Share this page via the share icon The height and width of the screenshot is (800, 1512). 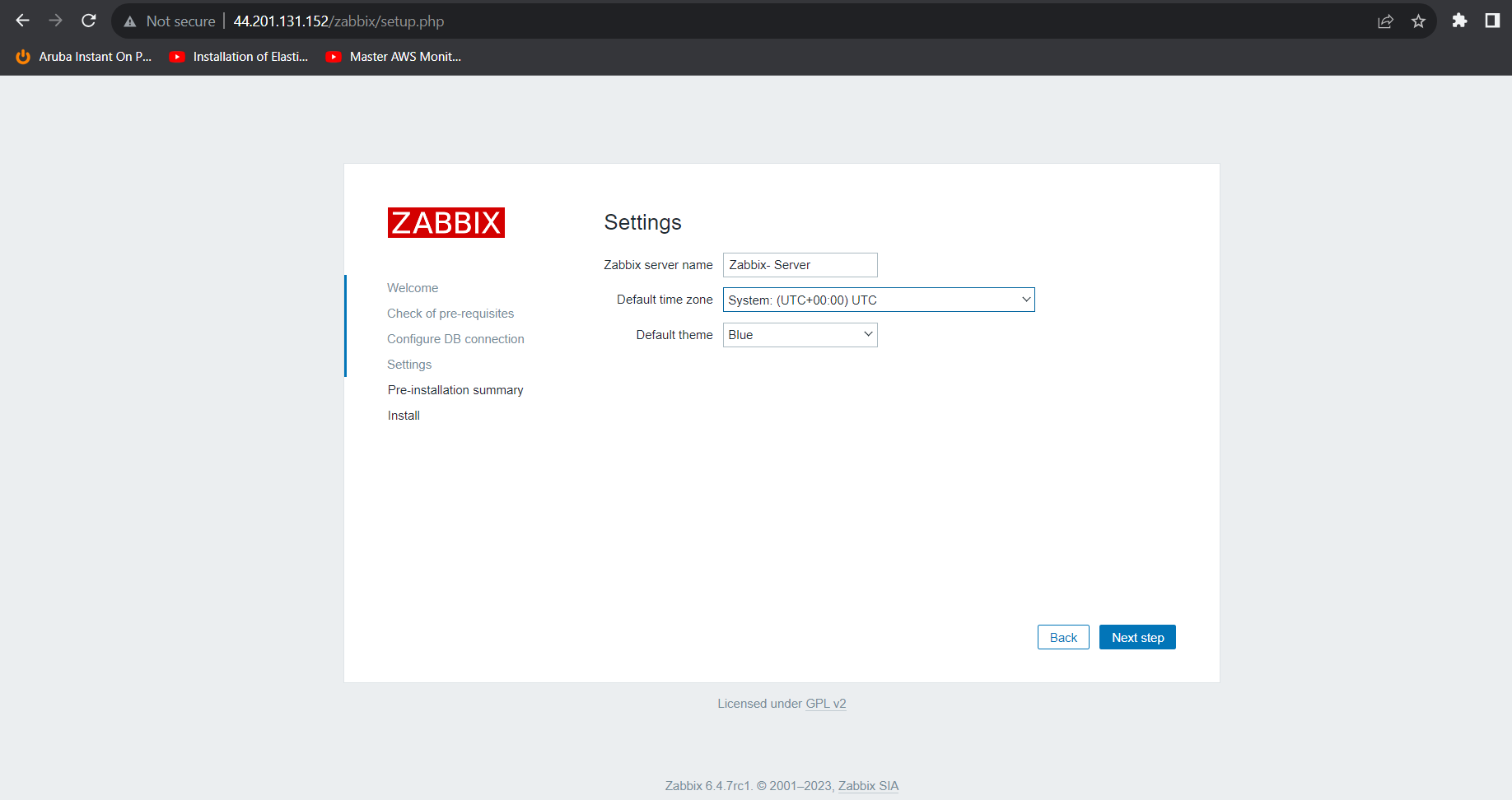coord(1385,21)
